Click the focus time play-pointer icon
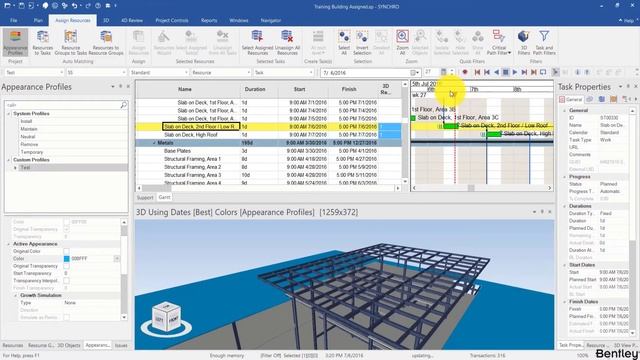 556,72
